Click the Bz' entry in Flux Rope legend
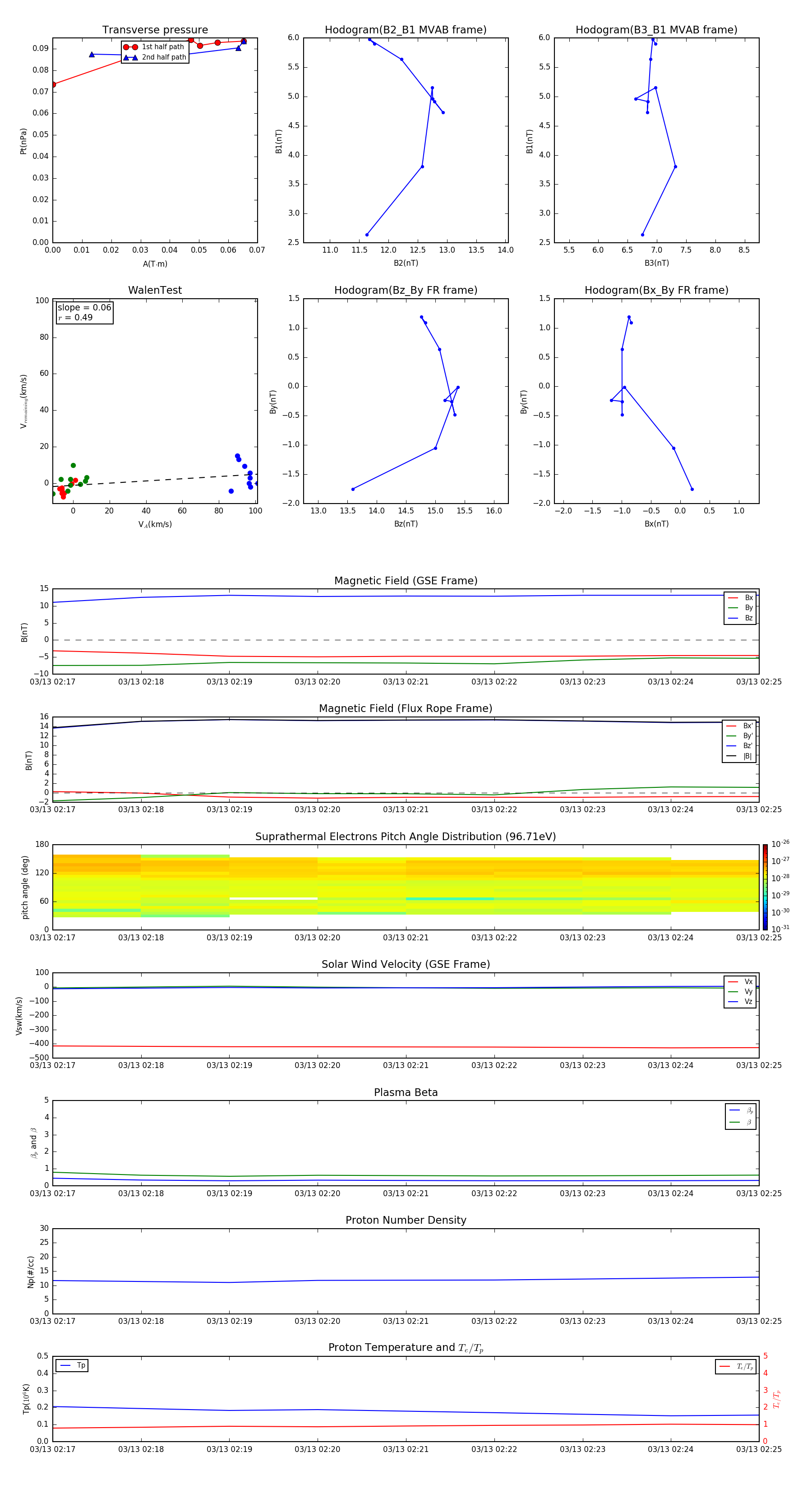The height and width of the screenshot is (1489, 812). (740, 746)
